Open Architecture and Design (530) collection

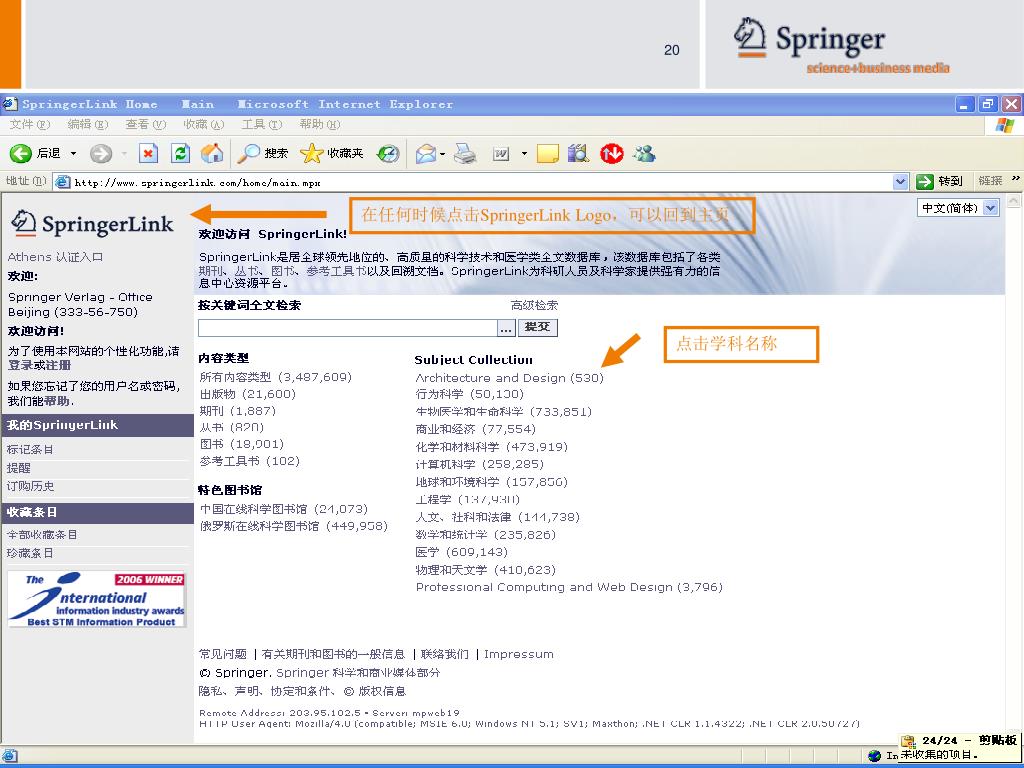click(509, 377)
